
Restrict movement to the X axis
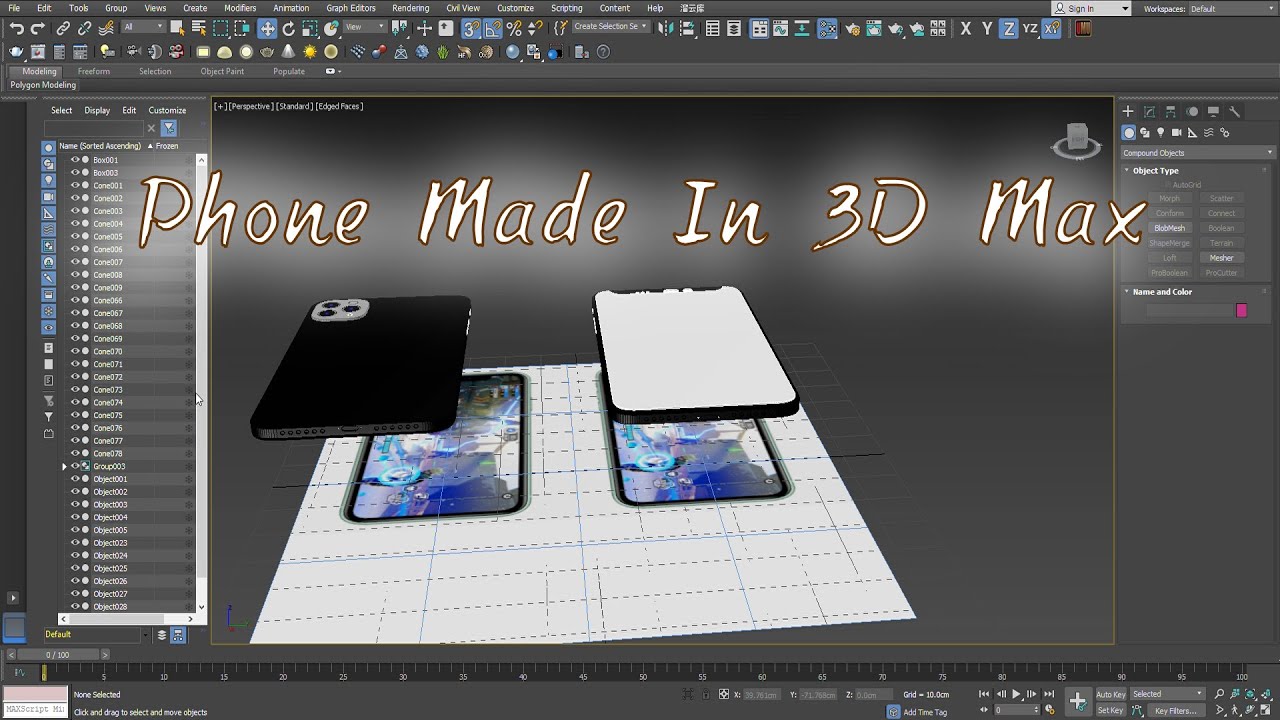[966, 29]
